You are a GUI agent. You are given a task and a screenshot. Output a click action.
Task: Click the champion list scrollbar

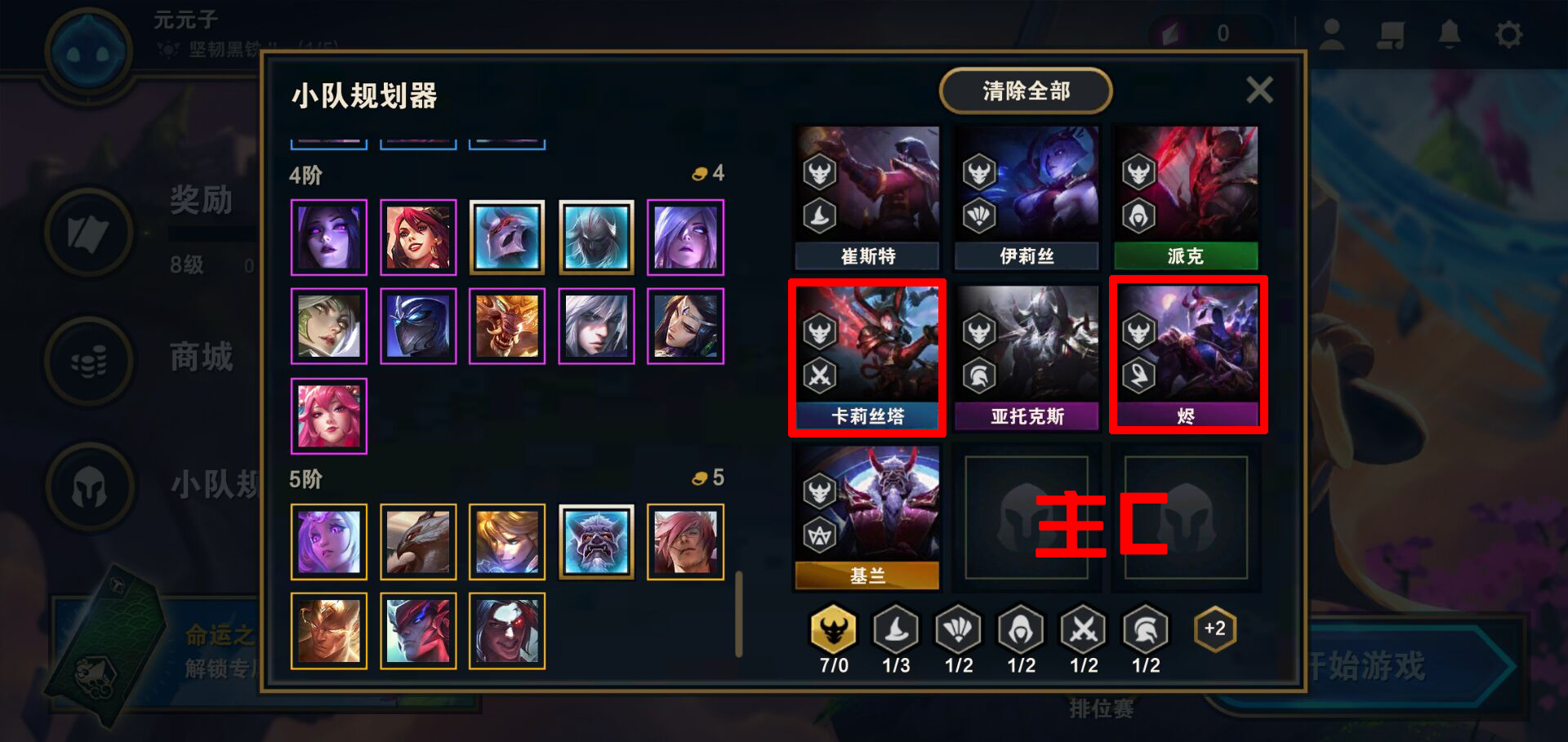coord(739,614)
